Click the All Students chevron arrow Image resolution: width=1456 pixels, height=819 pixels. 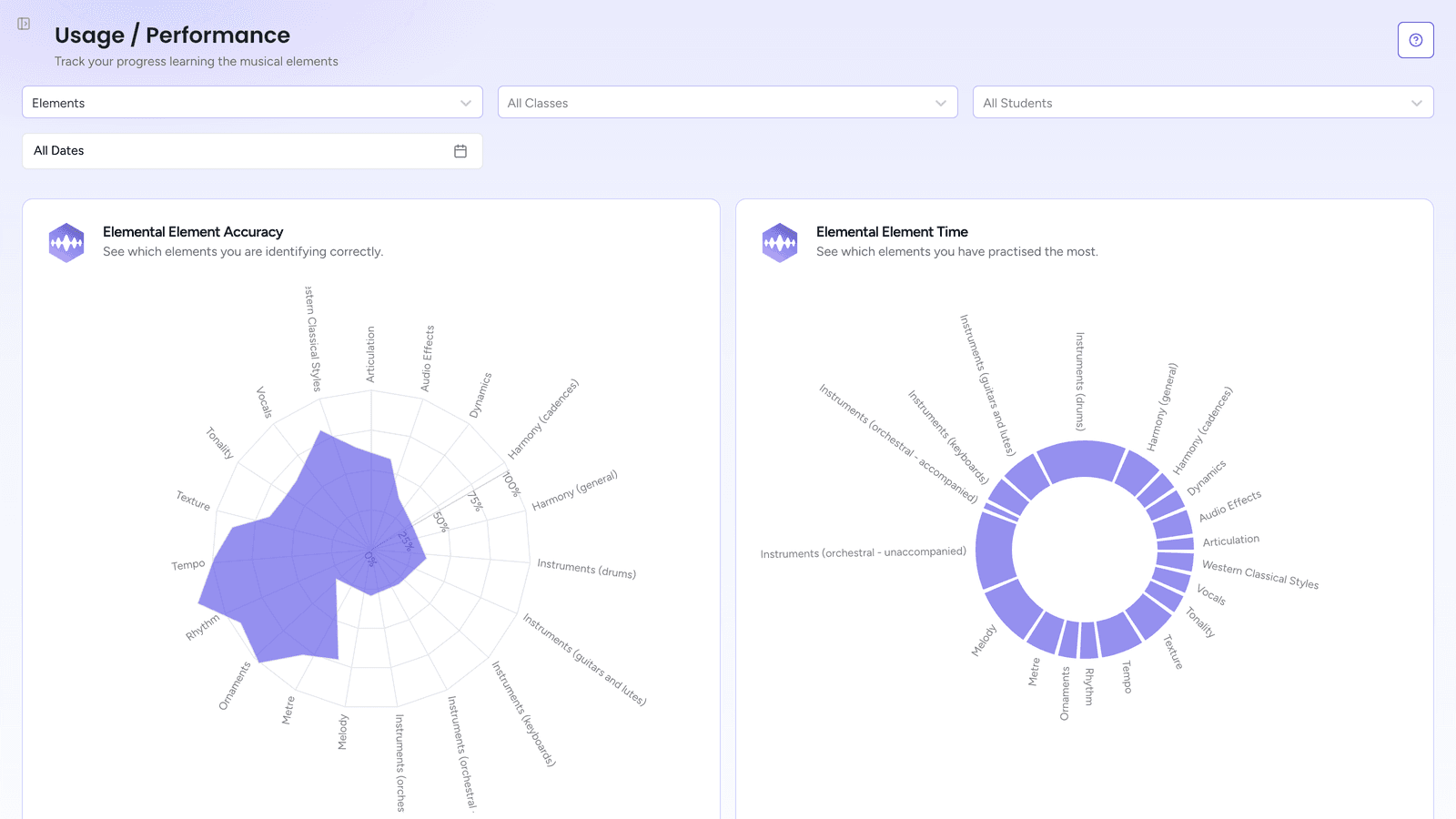pos(1417,103)
